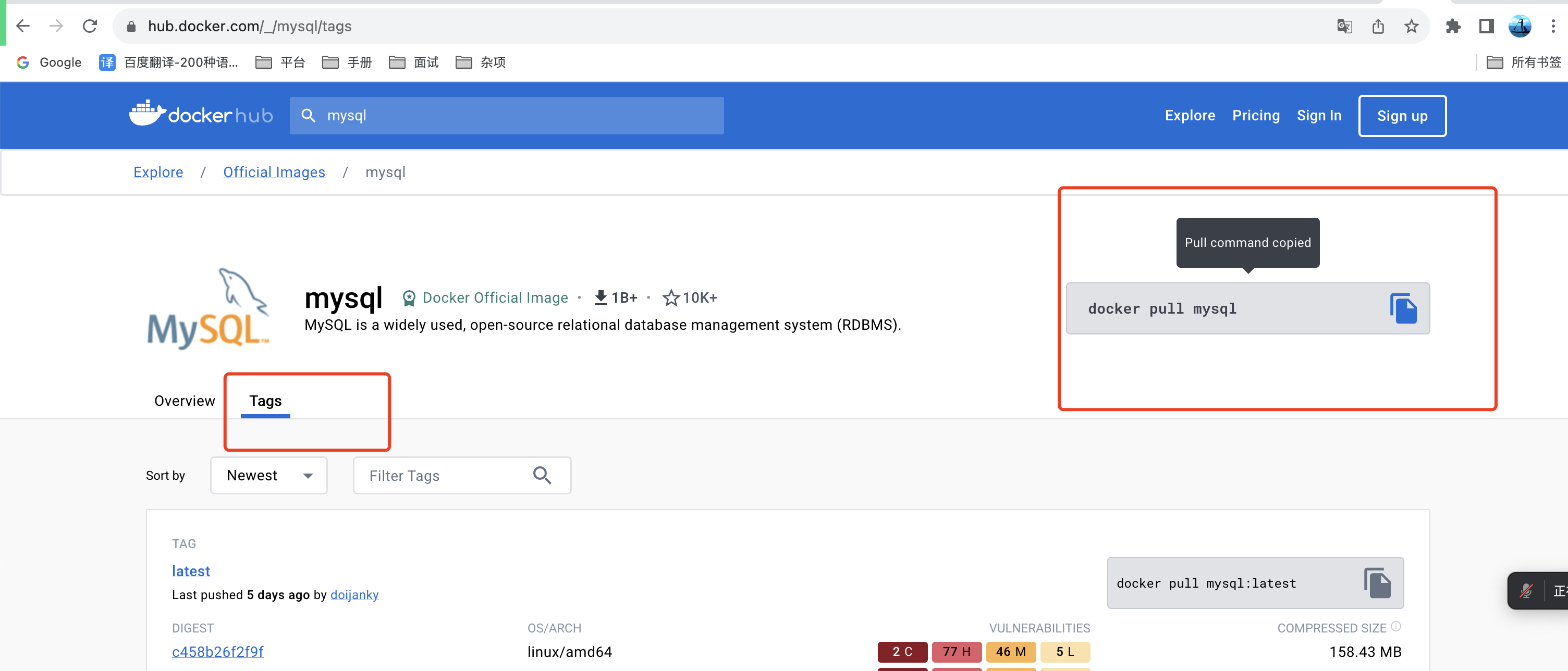Click the Sign up button
This screenshot has height=671, width=1568.
(1402, 116)
